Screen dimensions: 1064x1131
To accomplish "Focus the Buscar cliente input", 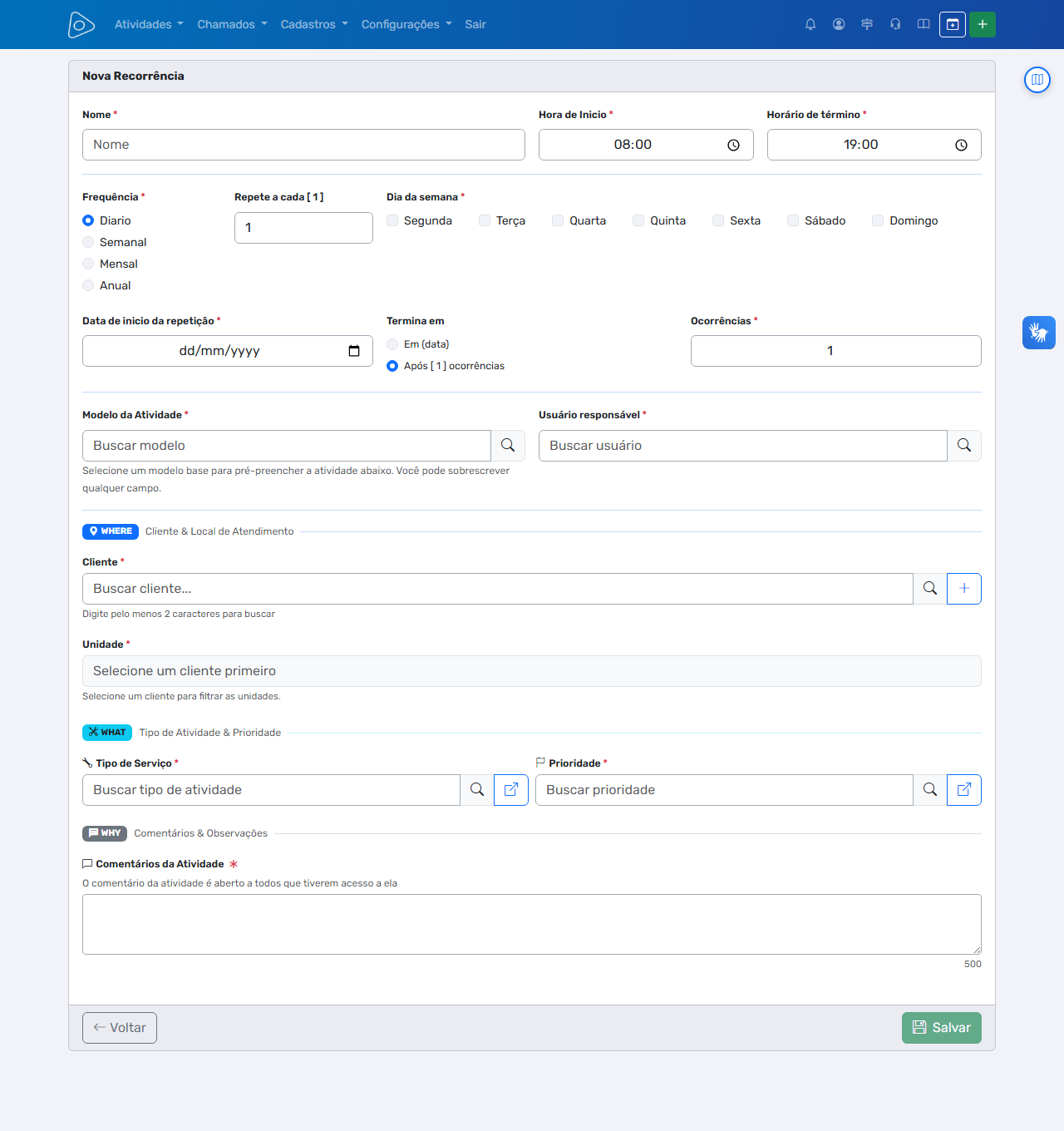I will pos(498,589).
